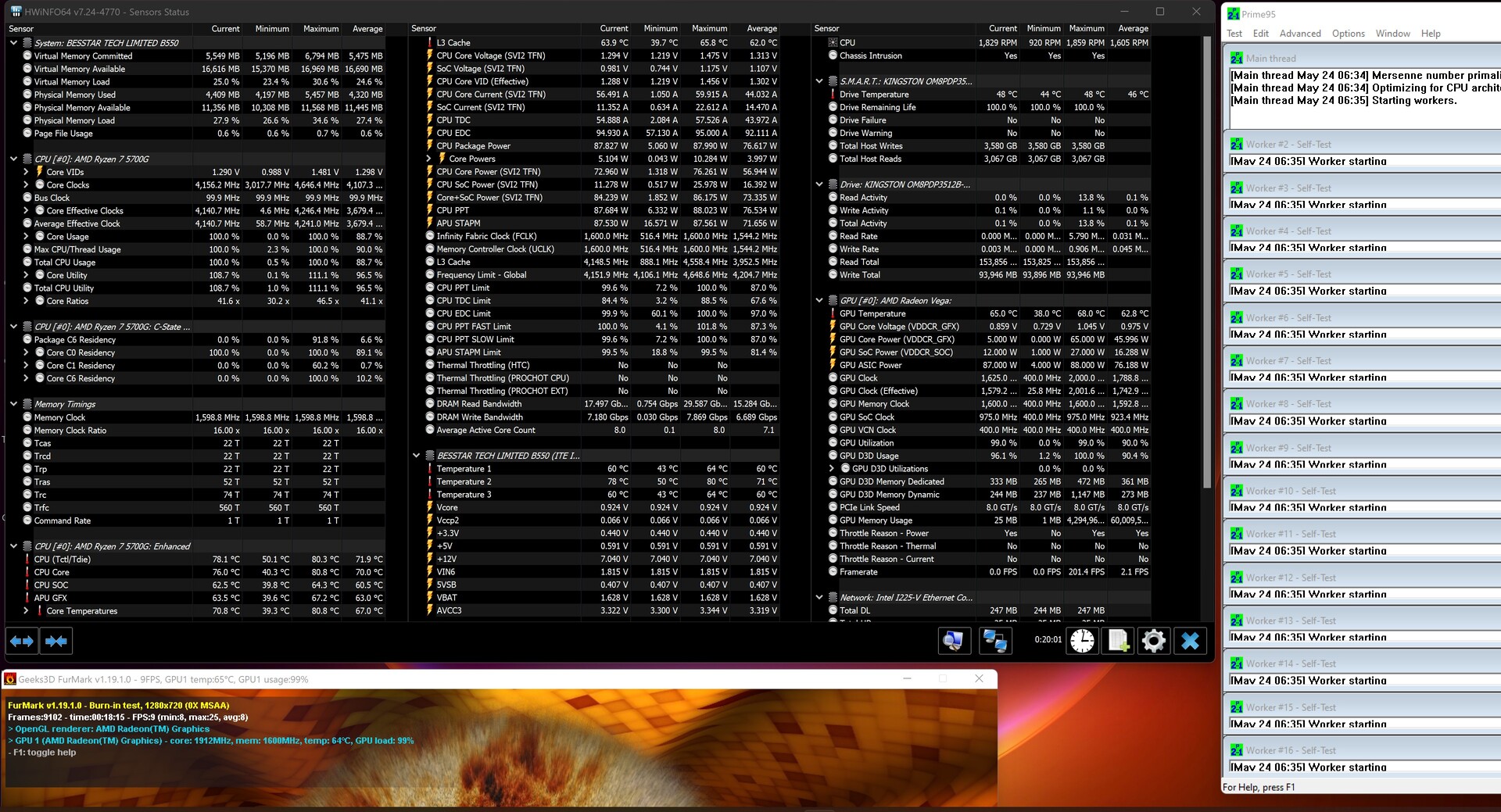Click the HWiNFO64 title bar app icon

click(15, 12)
